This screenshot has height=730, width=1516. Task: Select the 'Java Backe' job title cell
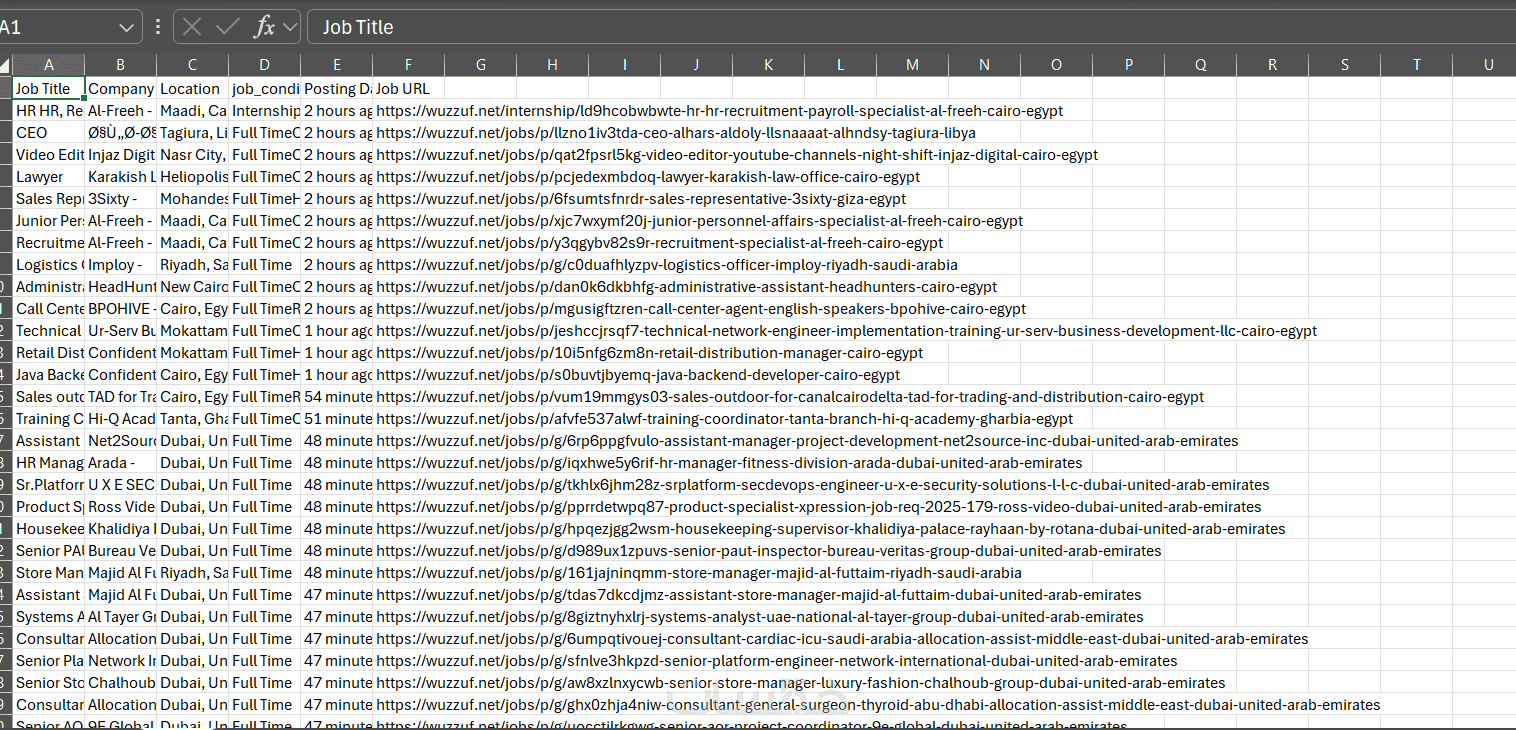[x=49, y=374]
